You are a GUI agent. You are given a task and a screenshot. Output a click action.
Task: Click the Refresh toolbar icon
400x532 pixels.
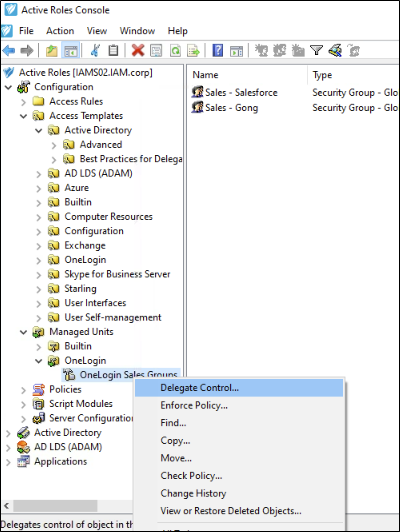click(x=175, y=51)
